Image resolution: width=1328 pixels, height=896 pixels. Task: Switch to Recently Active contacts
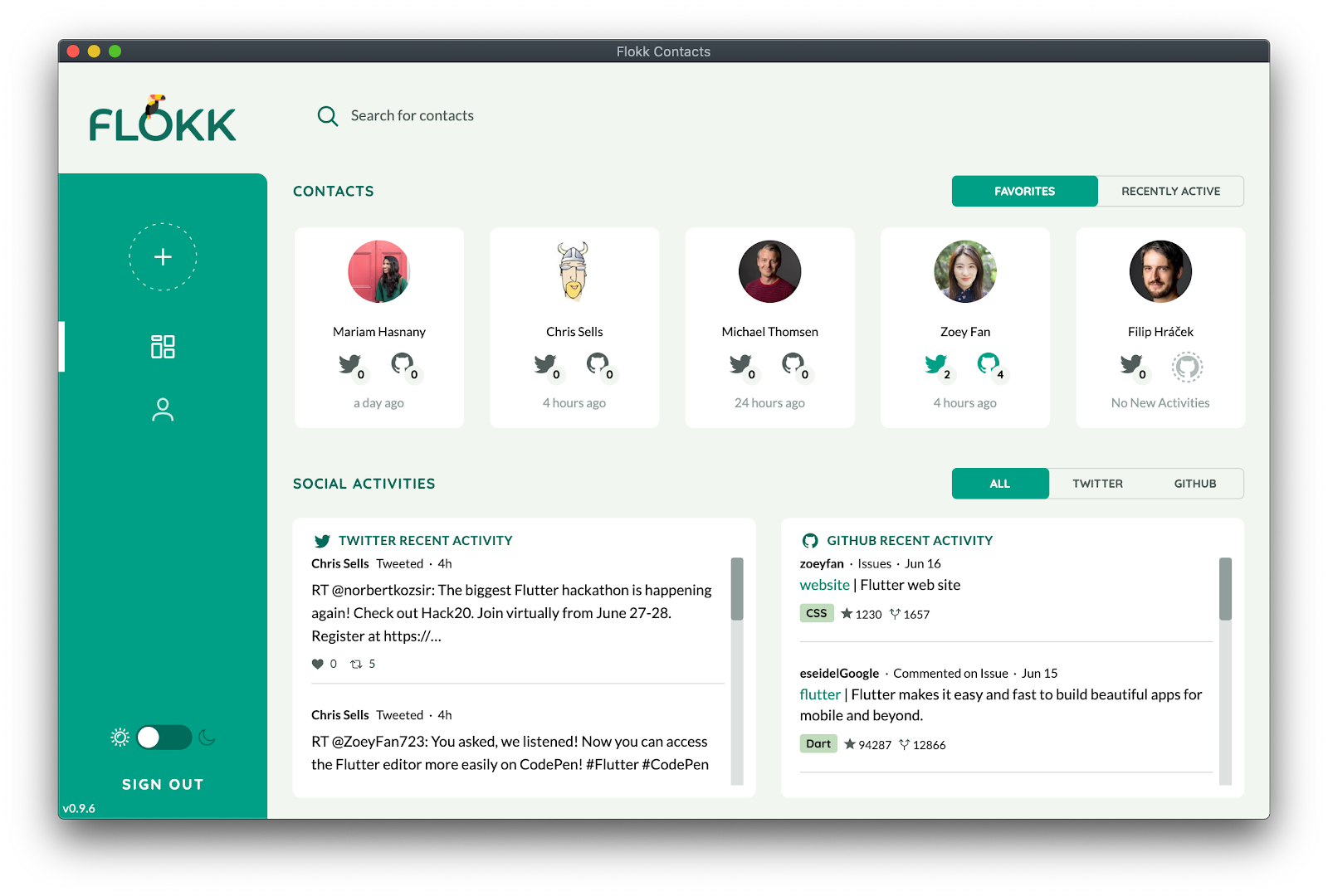click(x=1170, y=191)
